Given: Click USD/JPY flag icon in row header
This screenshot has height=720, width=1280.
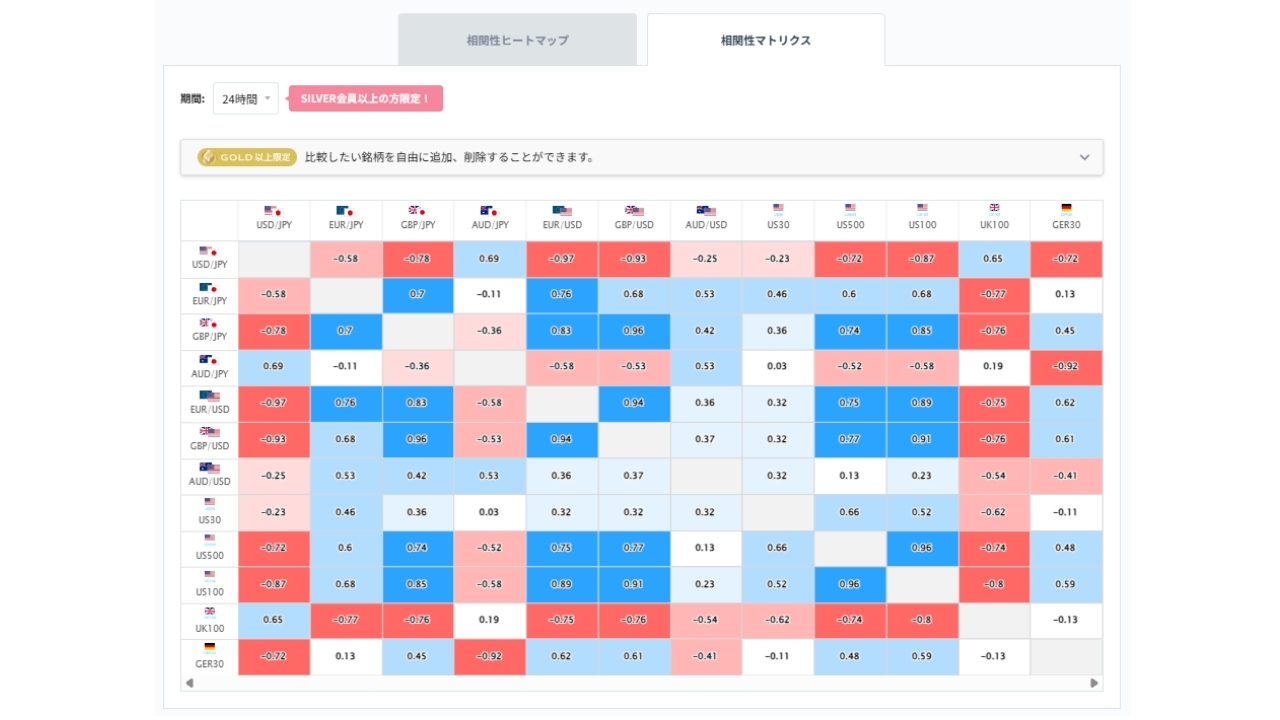Looking at the screenshot, I should [209, 252].
